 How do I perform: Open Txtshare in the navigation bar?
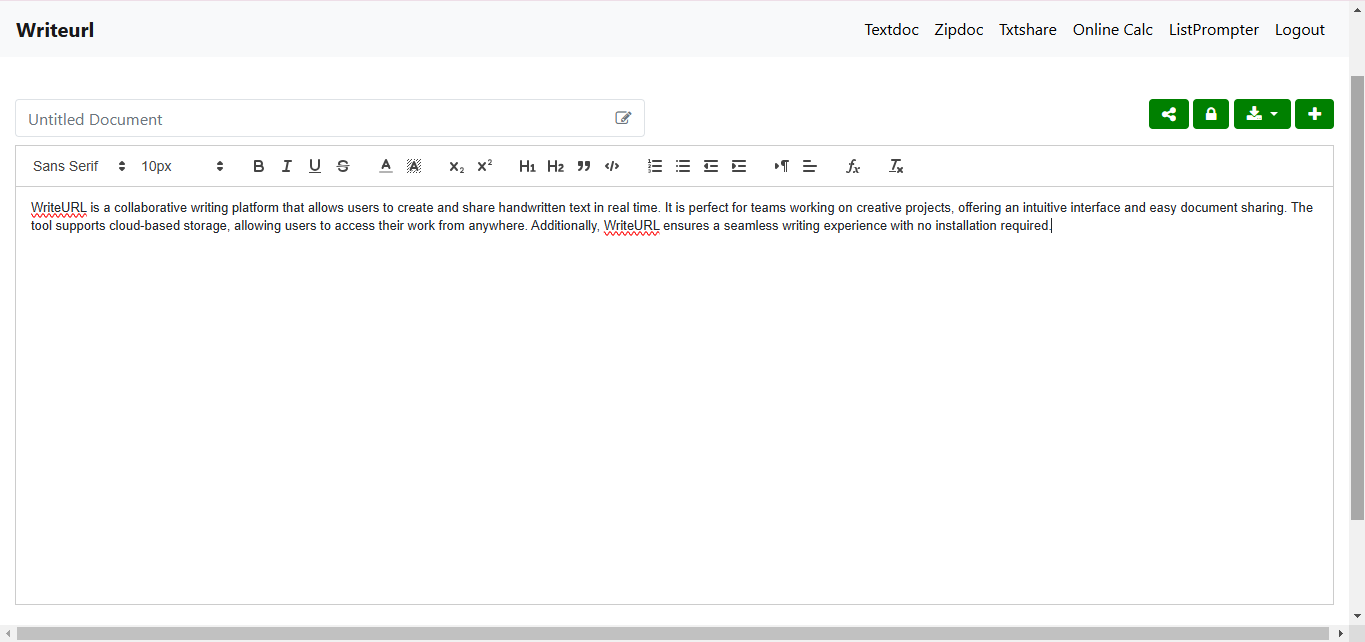(1028, 30)
